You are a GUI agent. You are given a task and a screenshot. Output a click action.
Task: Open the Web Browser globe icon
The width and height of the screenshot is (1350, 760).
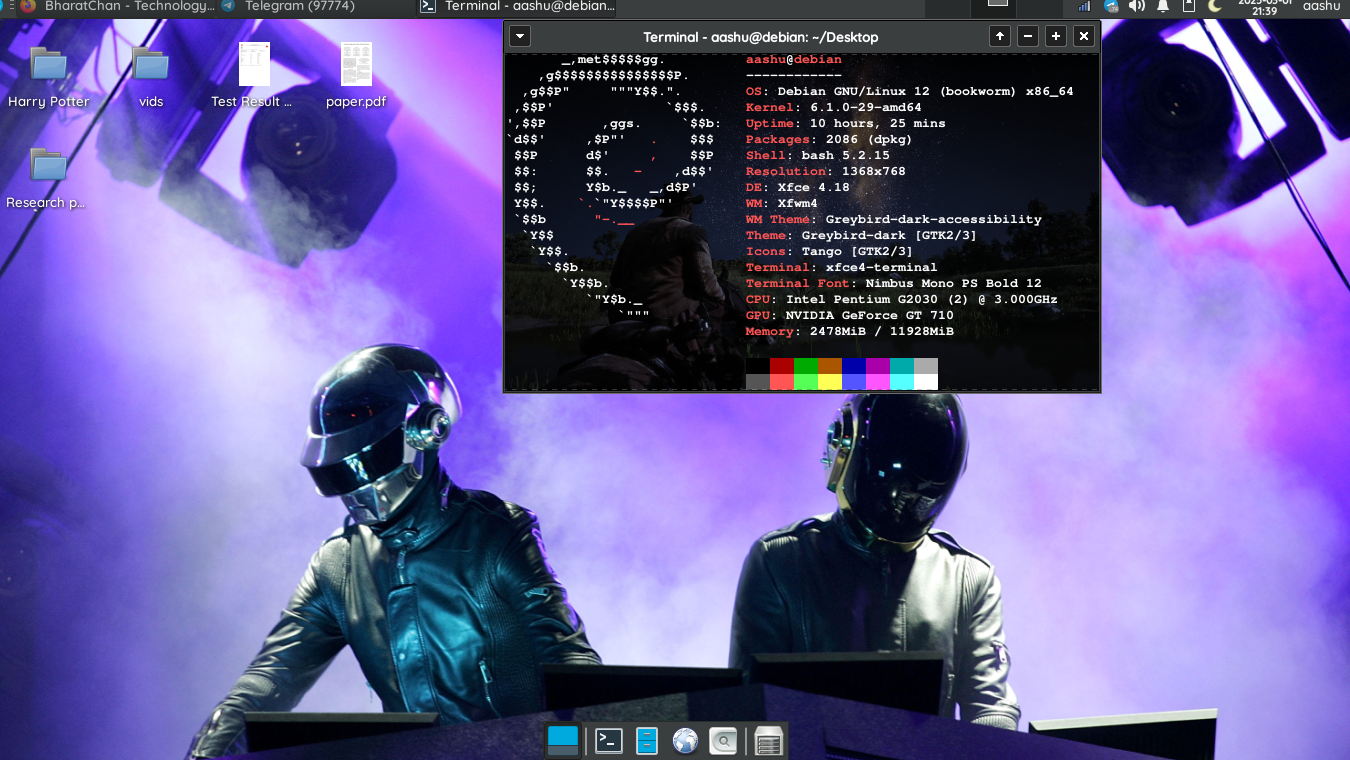(685, 741)
